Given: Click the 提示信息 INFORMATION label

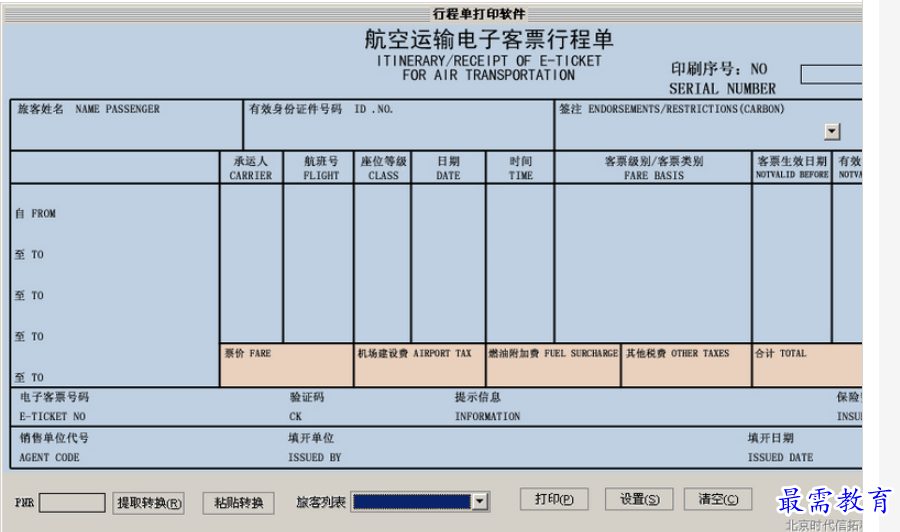Looking at the screenshot, I should 487,406.
